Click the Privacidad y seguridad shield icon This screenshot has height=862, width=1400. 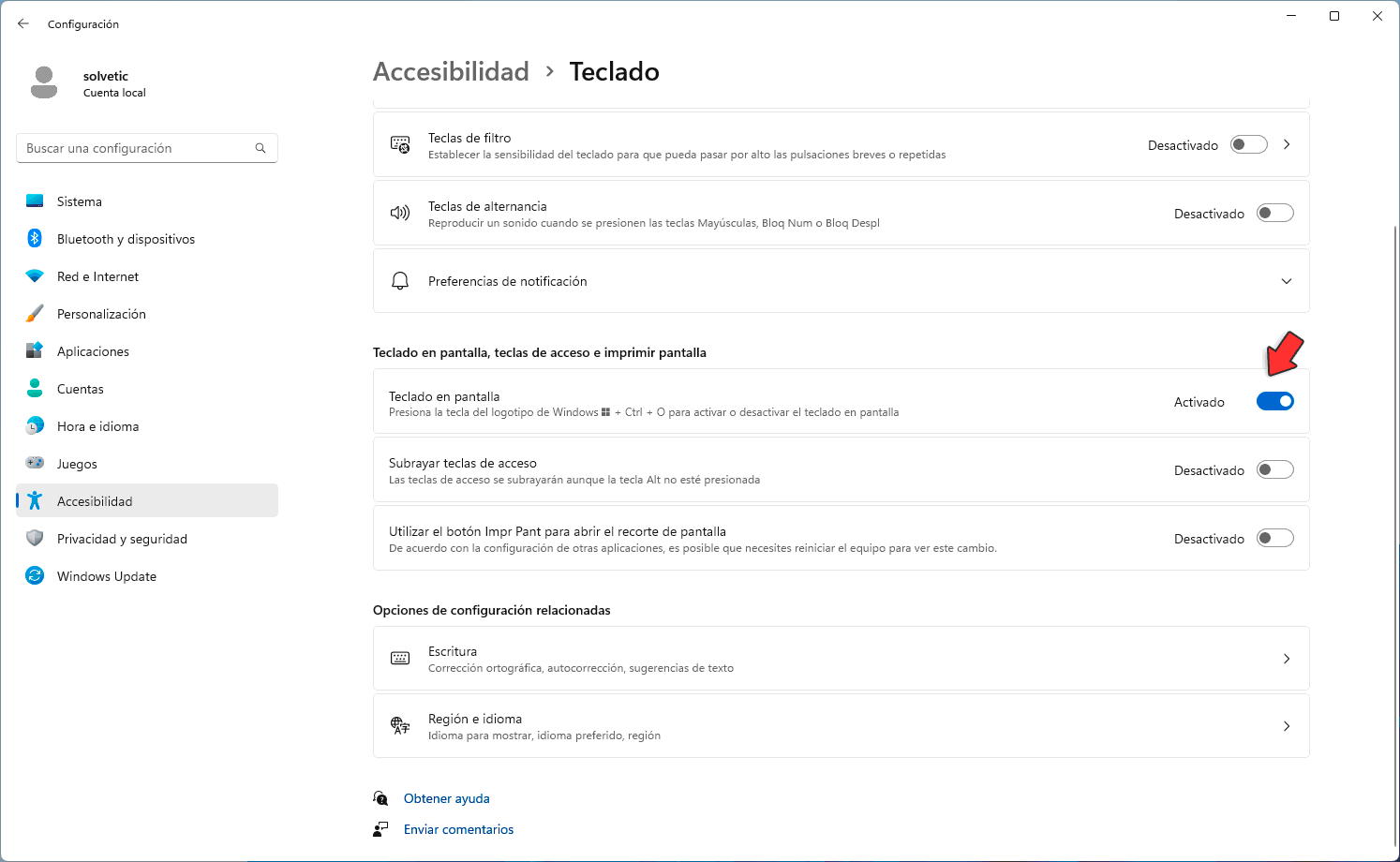tap(35, 539)
